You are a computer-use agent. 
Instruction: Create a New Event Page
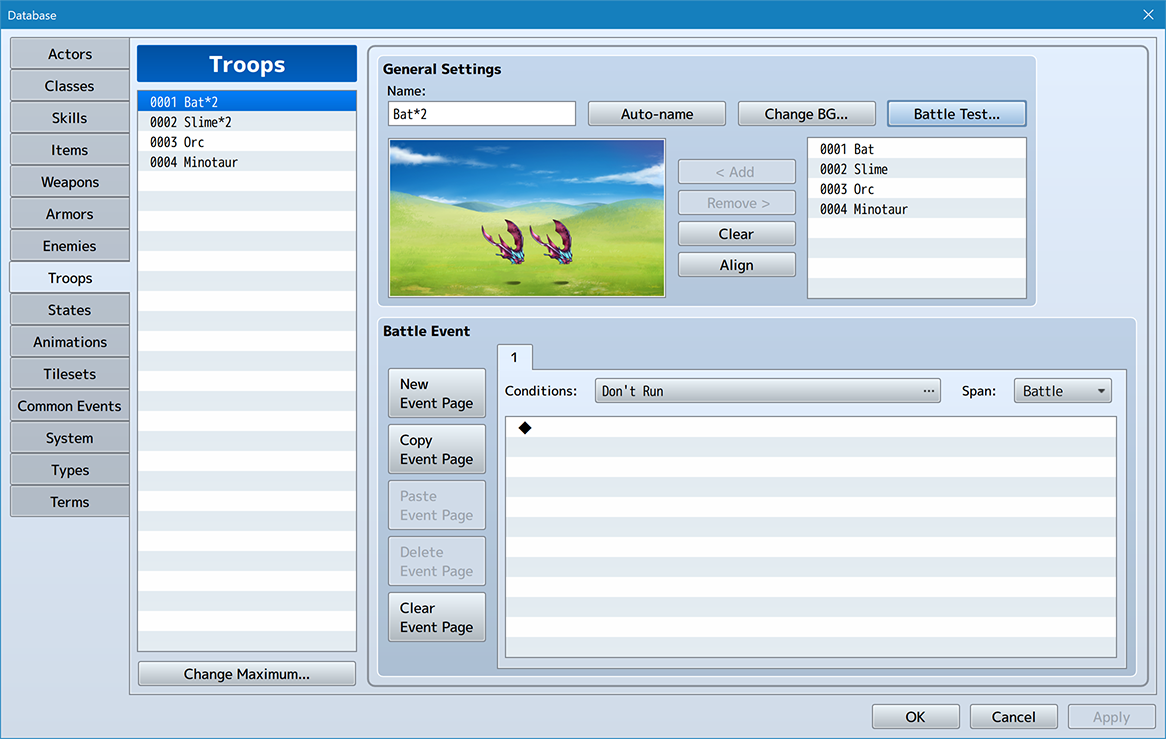pyautogui.click(x=436, y=393)
